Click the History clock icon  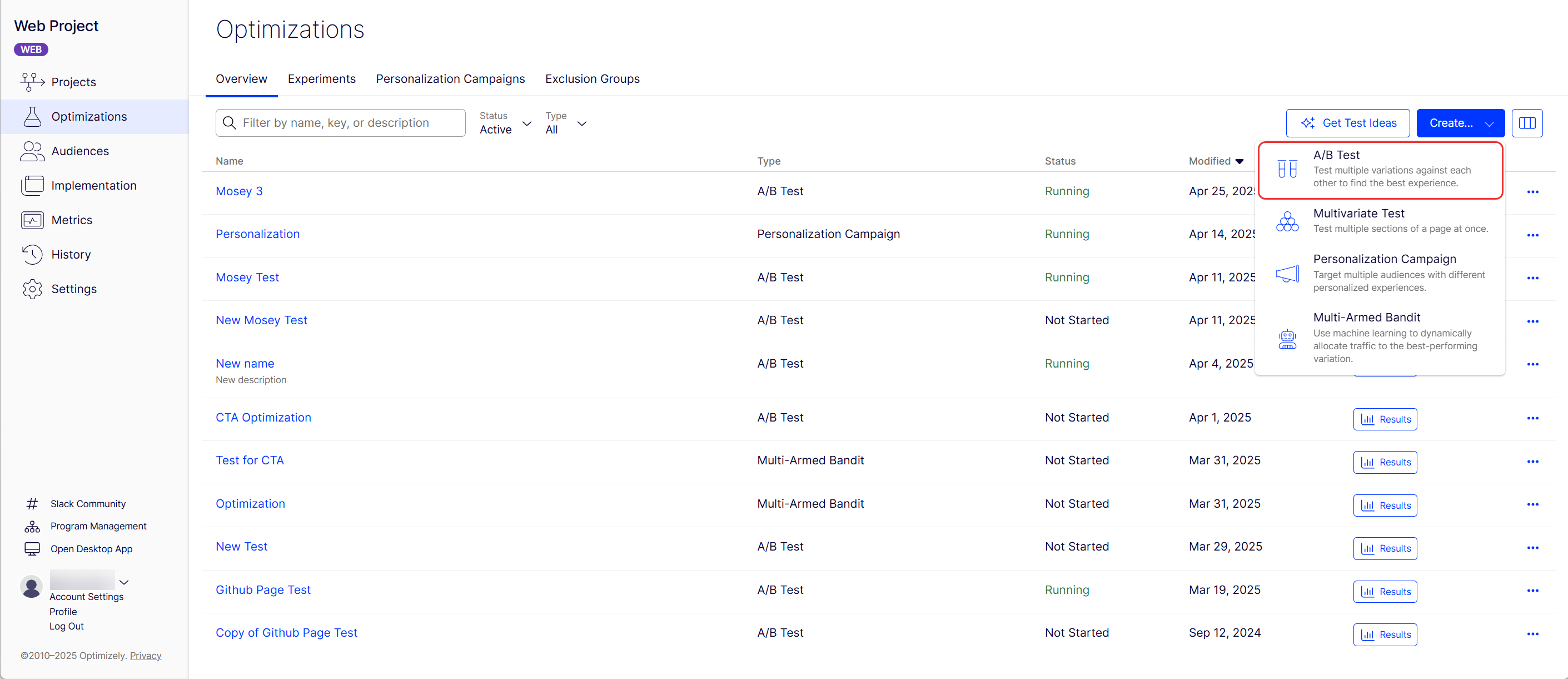click(x=32, y=255)
